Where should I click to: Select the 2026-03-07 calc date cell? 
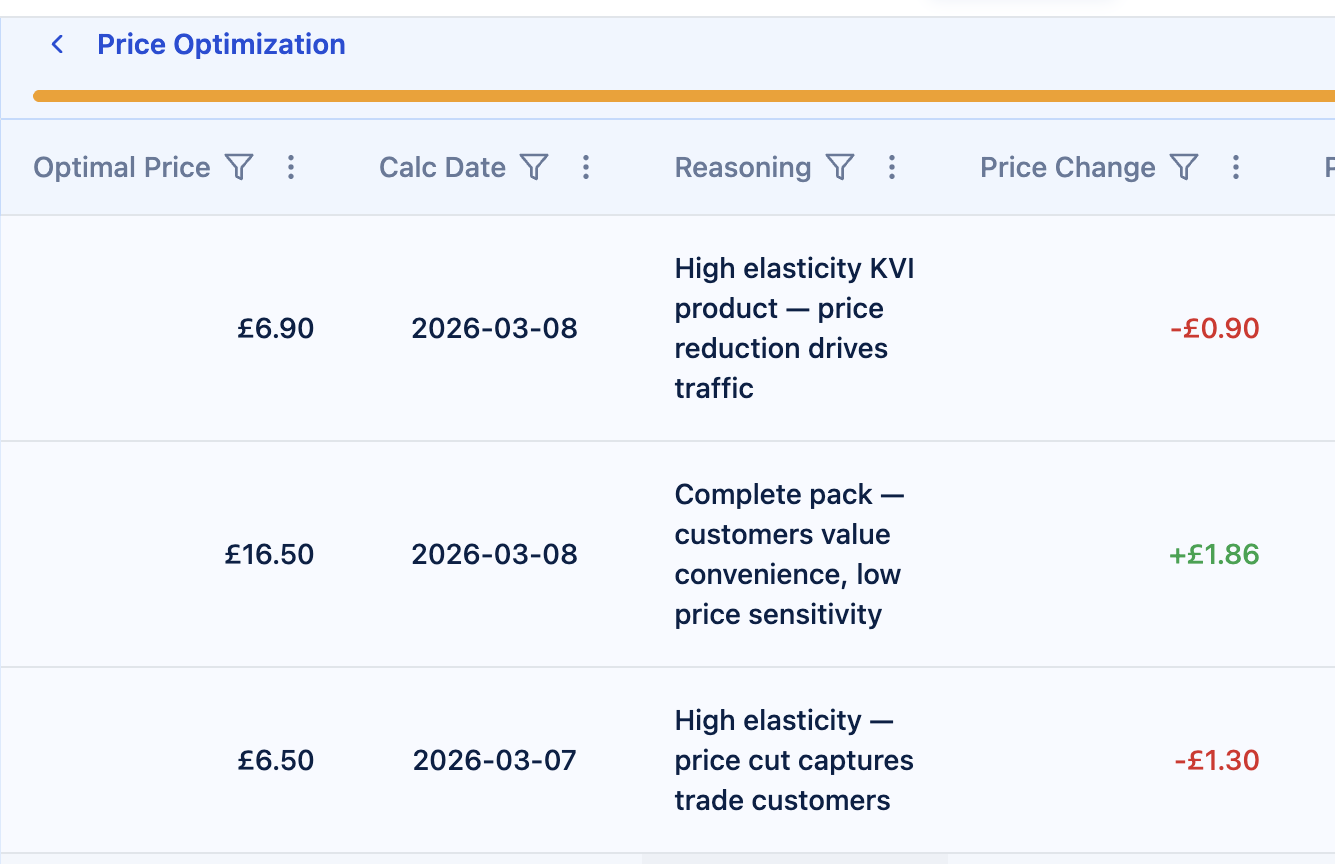pyautogui.click(x=494, y=760)
